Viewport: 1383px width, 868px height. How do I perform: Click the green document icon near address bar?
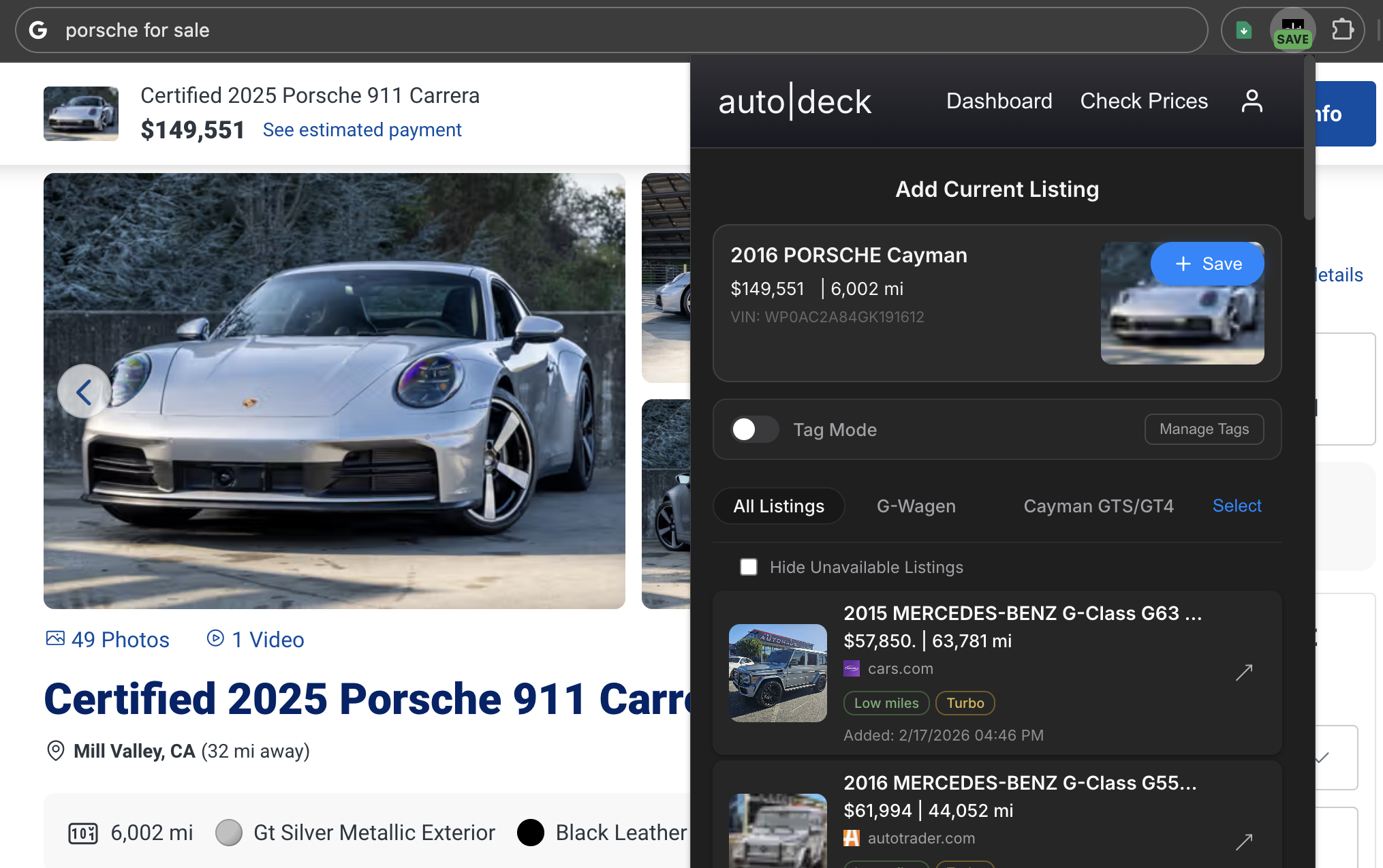point(1243,30)
